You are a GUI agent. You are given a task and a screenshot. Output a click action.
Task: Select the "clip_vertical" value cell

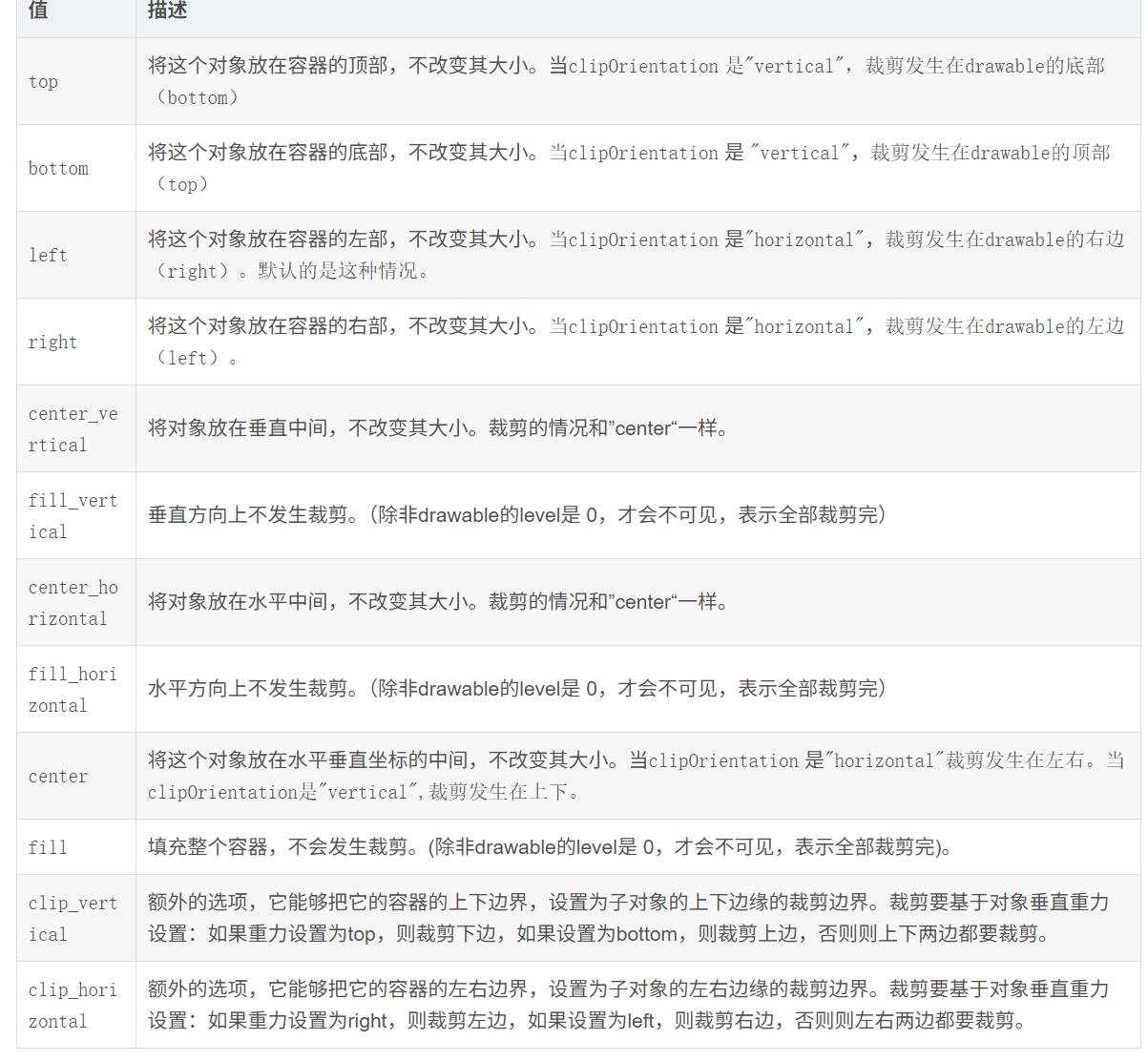(x=73, y=919)
